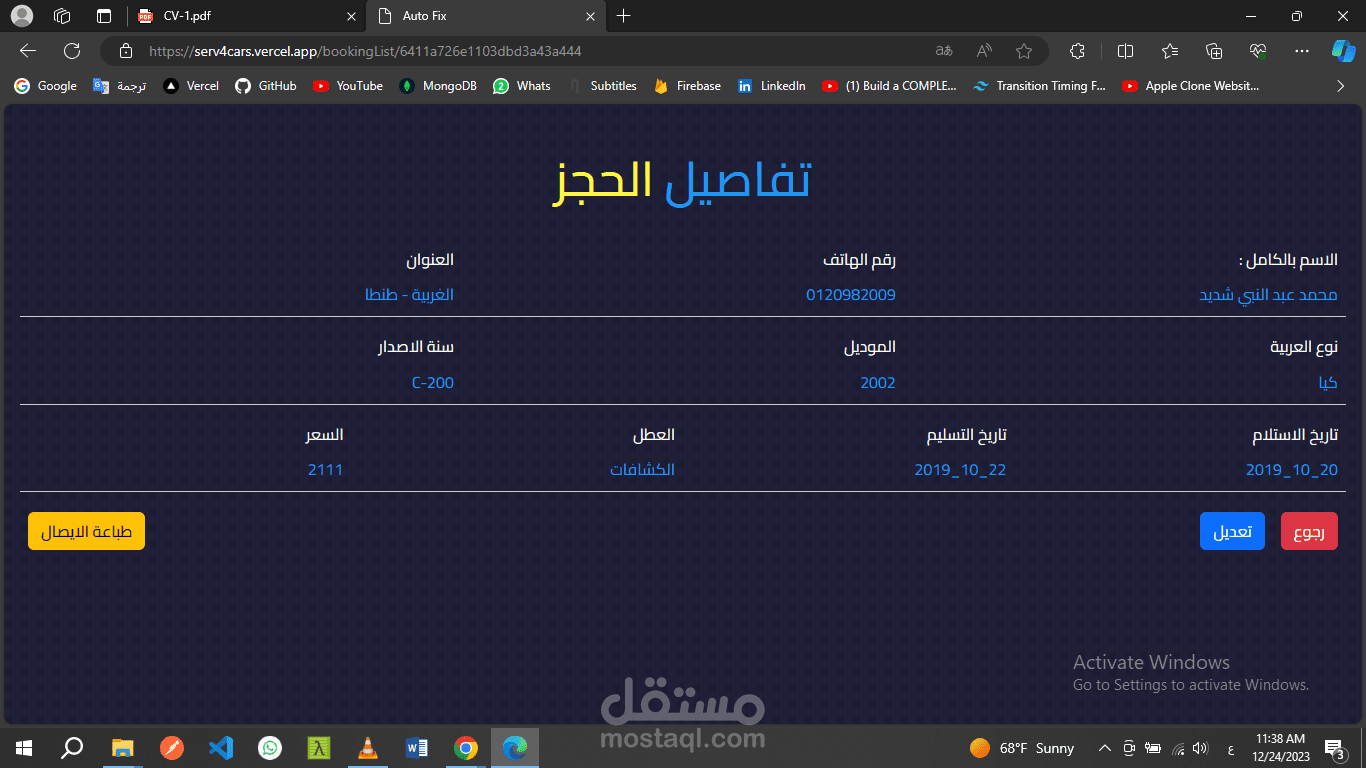Viewport: 1366px width, 768px height.
Task: Click the C-200 value
Action: [x=433, y=383]
